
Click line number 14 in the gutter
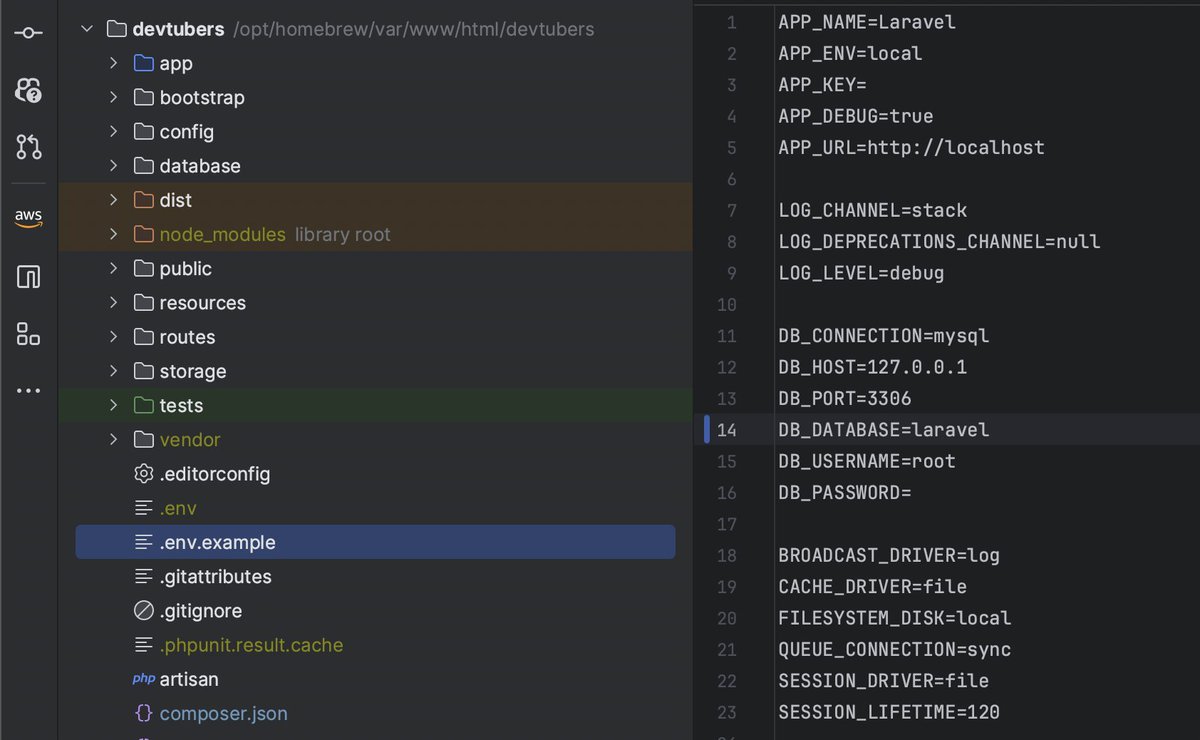click(727, 430)
